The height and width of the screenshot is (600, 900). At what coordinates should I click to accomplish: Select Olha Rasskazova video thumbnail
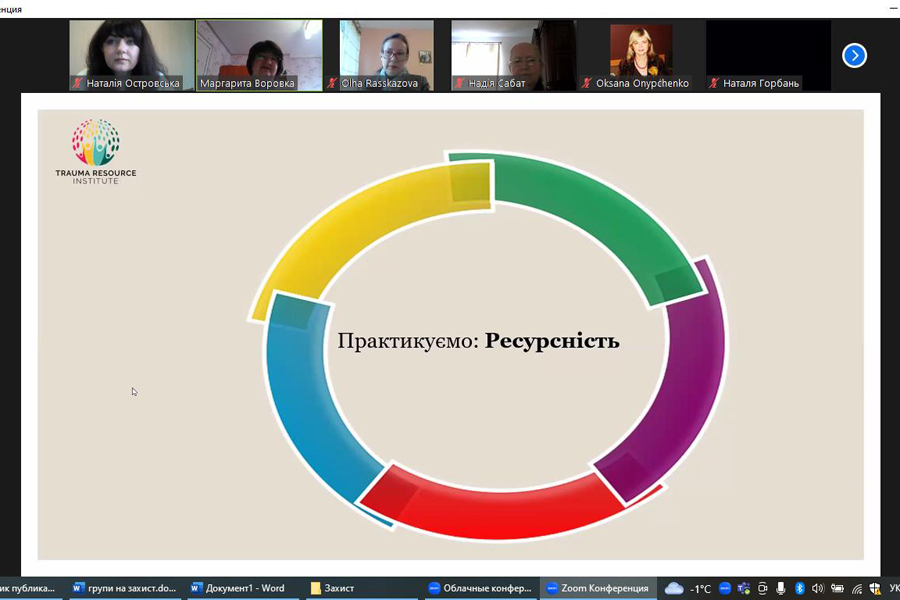click(386, 55)
